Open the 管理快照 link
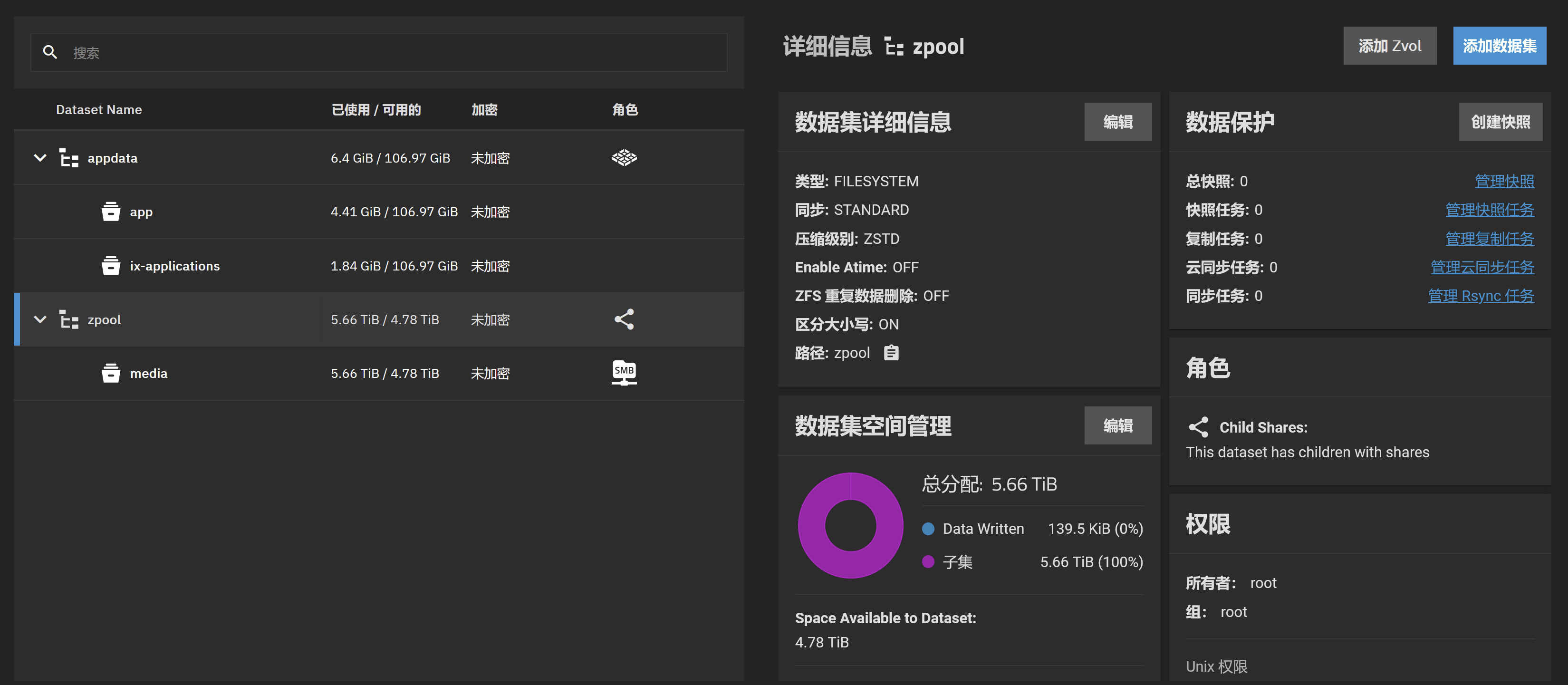 (x=1504, y=182)
